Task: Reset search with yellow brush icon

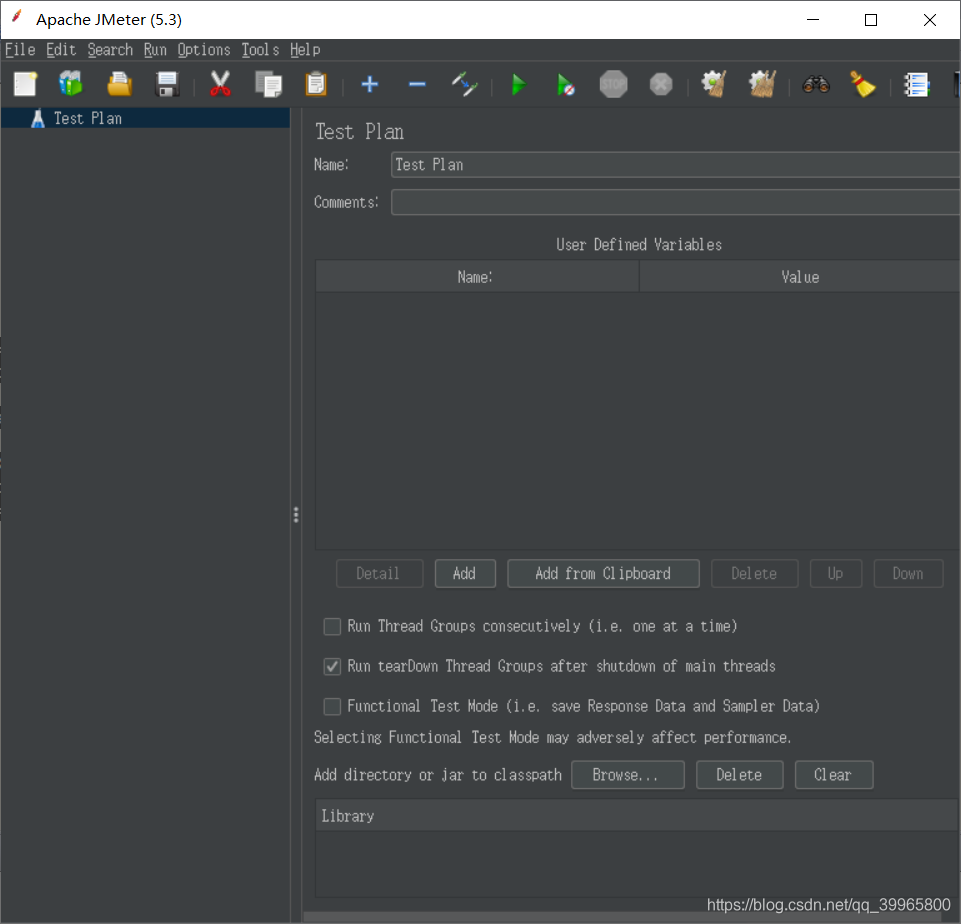Action: [863, 84]
